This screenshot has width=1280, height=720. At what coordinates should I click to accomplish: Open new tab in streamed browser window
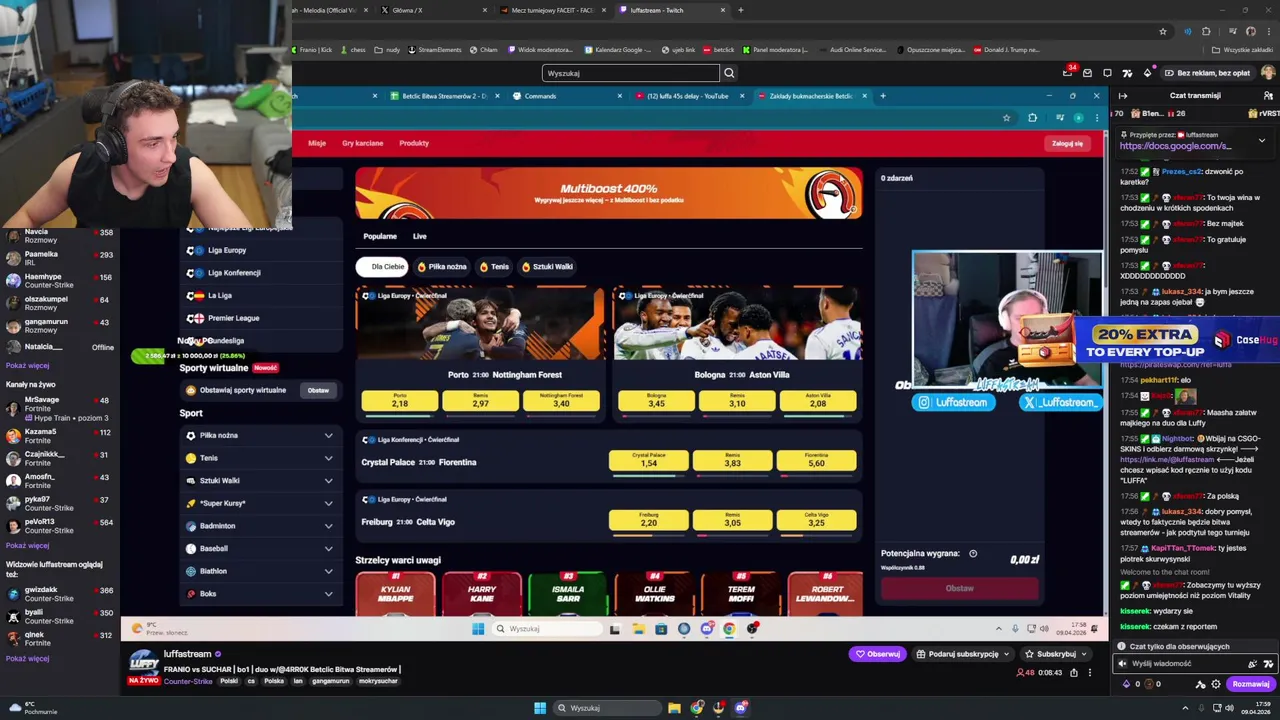882,96
